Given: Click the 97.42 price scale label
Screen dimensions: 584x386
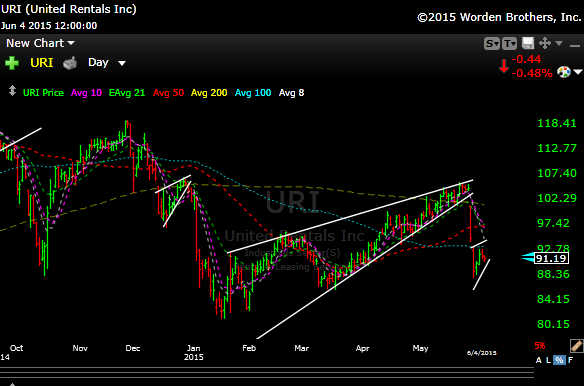Looking at the screenshot, I should pos(553,223).
